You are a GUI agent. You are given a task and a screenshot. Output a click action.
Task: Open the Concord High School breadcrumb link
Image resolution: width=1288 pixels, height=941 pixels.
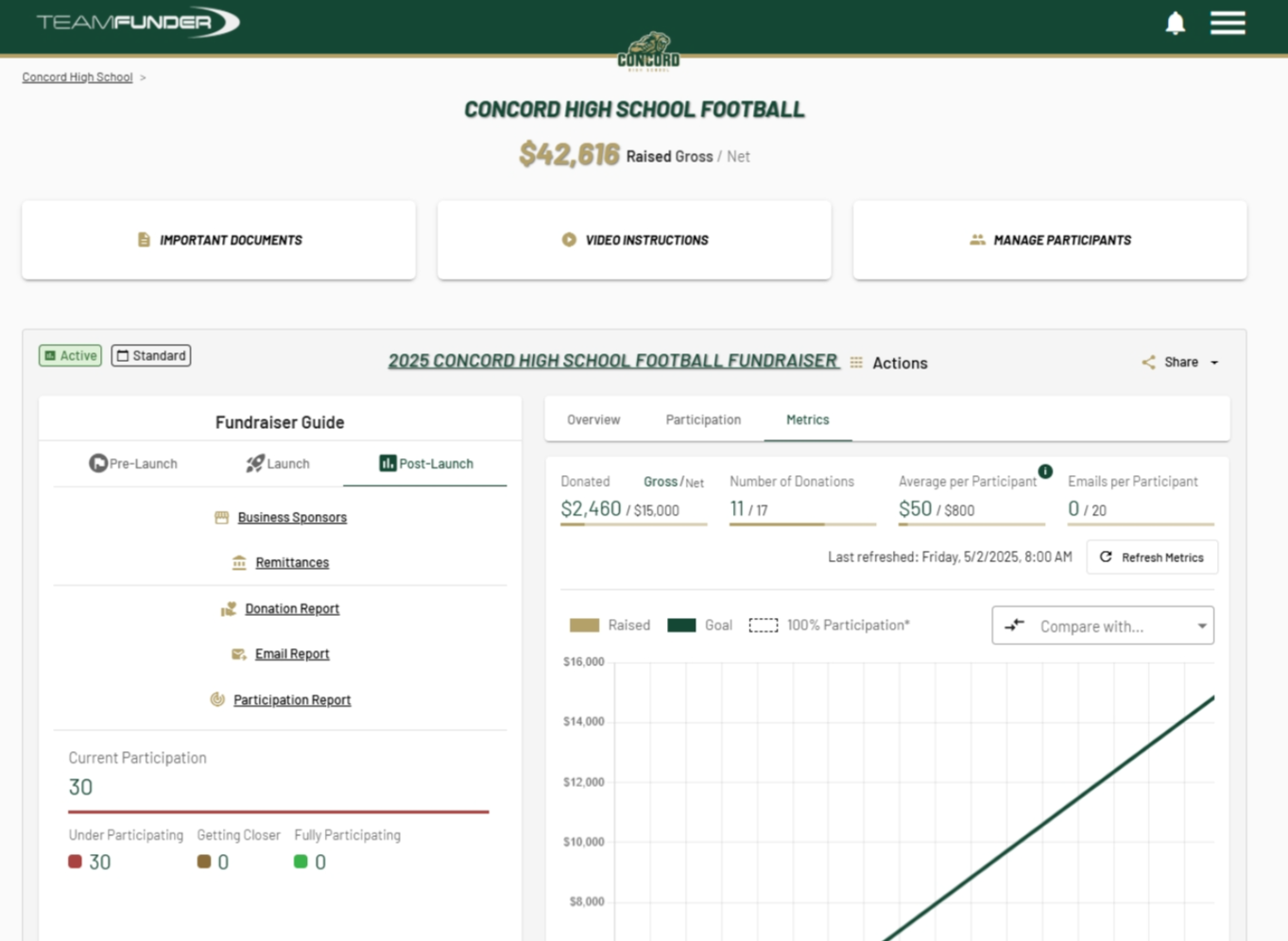77,77
